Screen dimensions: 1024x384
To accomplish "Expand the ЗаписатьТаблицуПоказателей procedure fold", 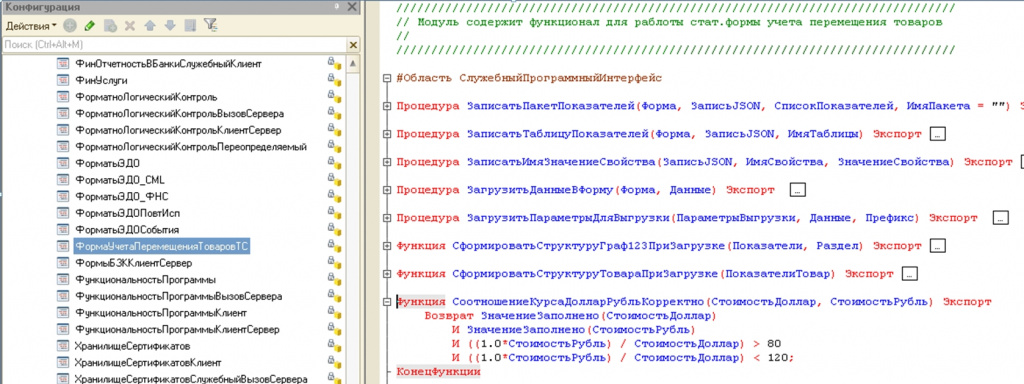I will pos(387,134).
